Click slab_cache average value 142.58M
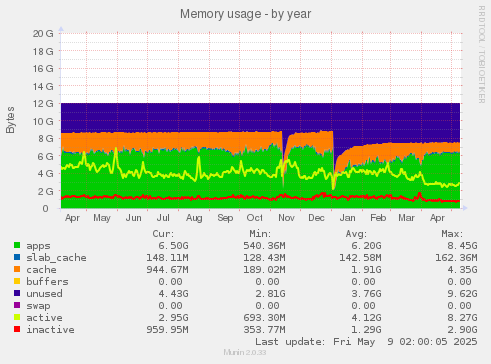 pos(360,258)
